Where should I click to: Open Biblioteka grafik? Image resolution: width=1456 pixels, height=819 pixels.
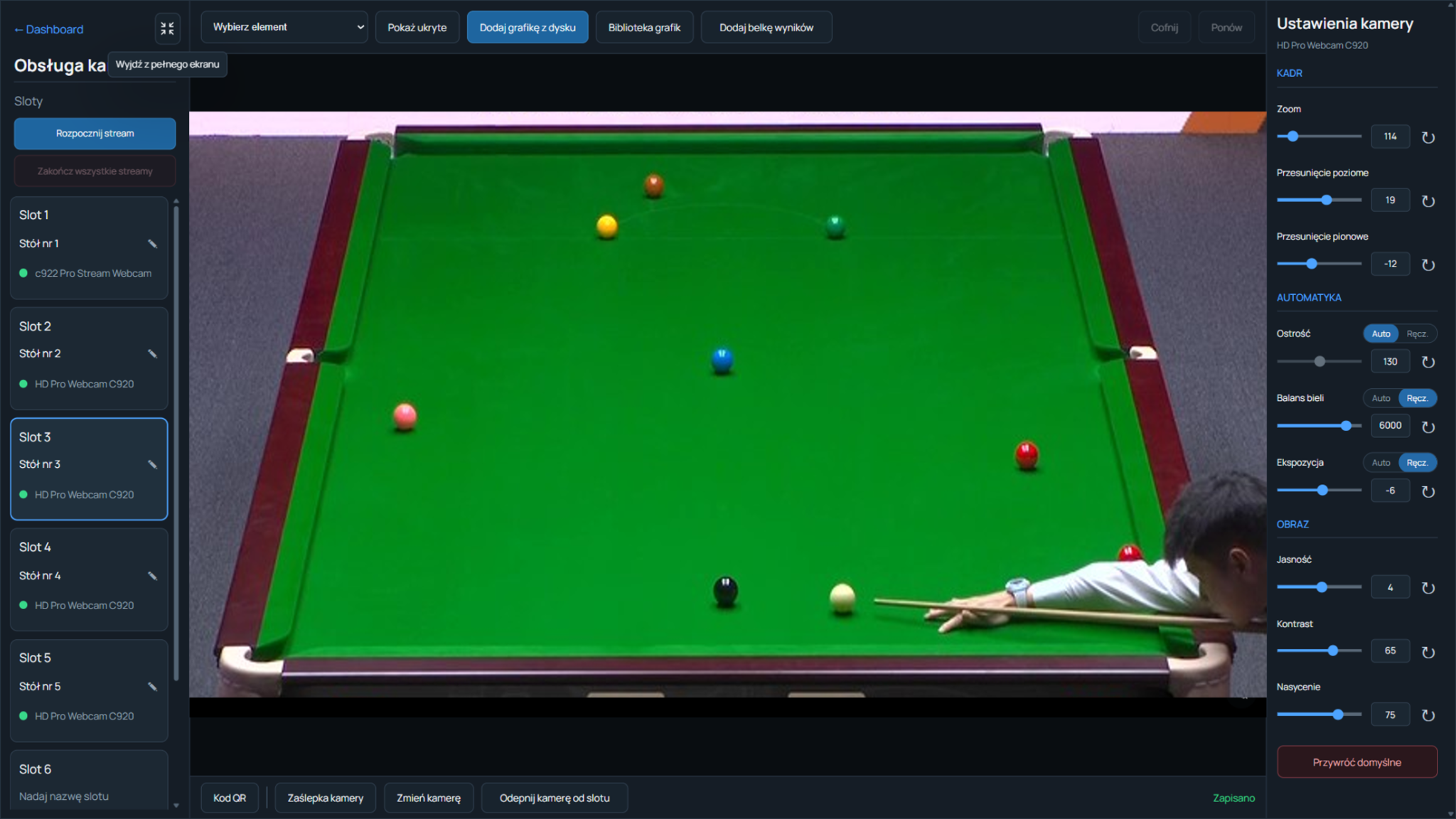644,27
